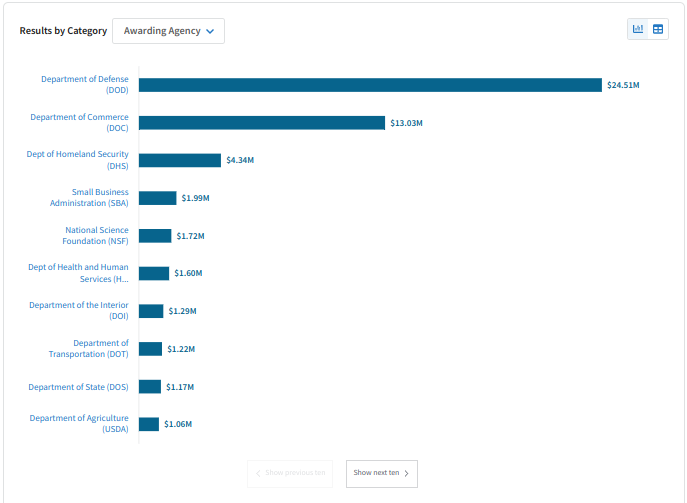The height and width of the screenshot is (503, 687).
Task: Click the $1.99M value label
Action: [195, 198]
